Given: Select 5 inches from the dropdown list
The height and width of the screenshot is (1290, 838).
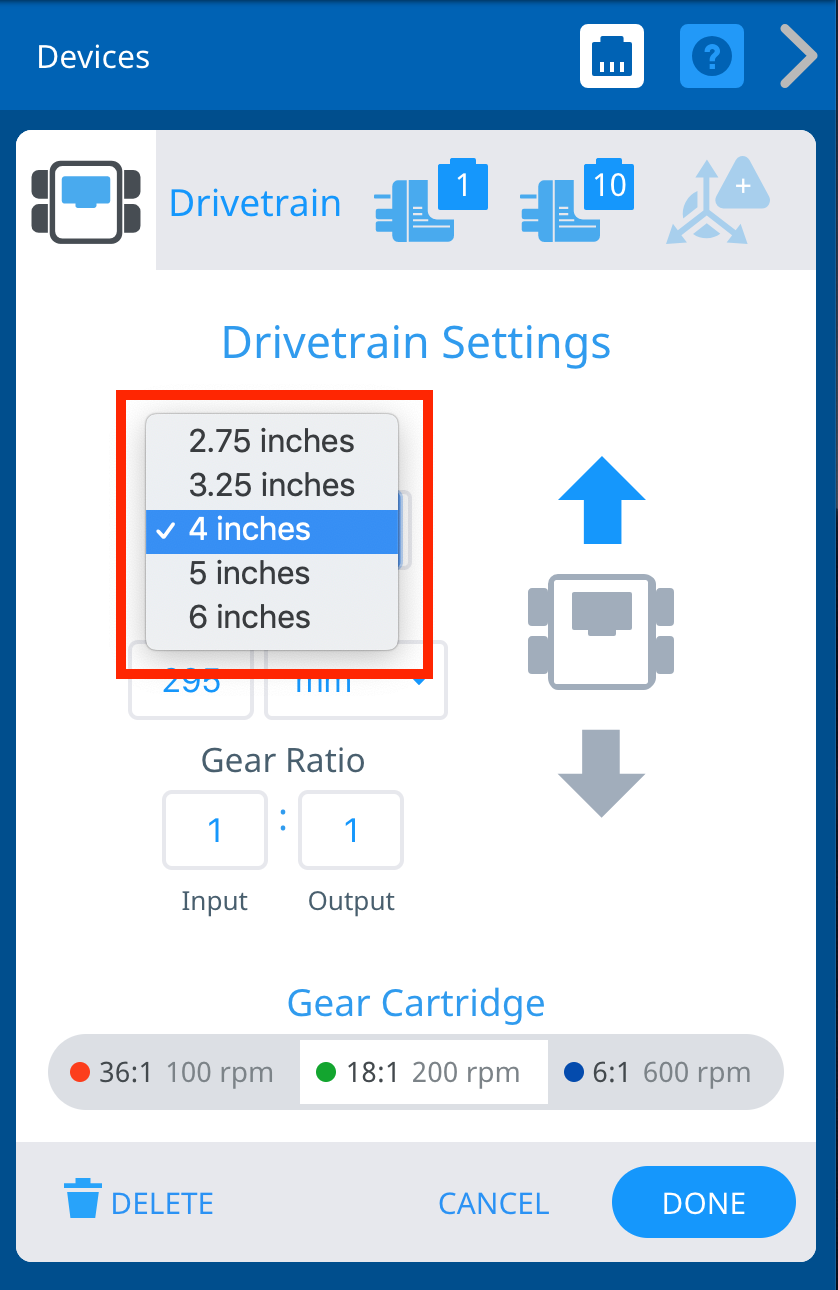Looking at the screenshot, I should (248, 573).
